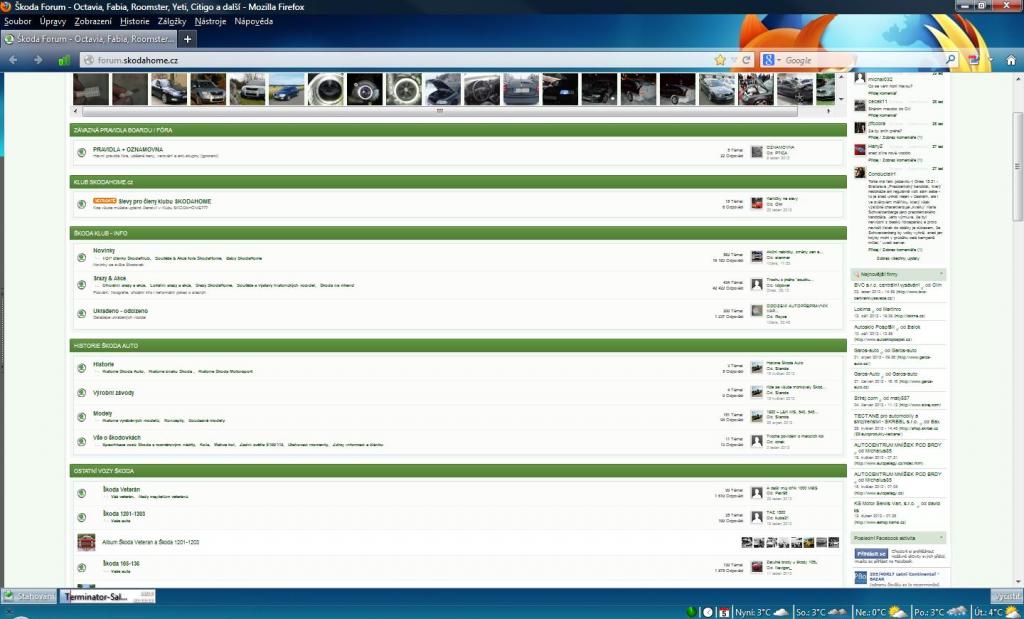Click the first photo thumbnail in the strip
Image resolution: width=1024 pixels, height=619 pixels.
click(91, 89)
